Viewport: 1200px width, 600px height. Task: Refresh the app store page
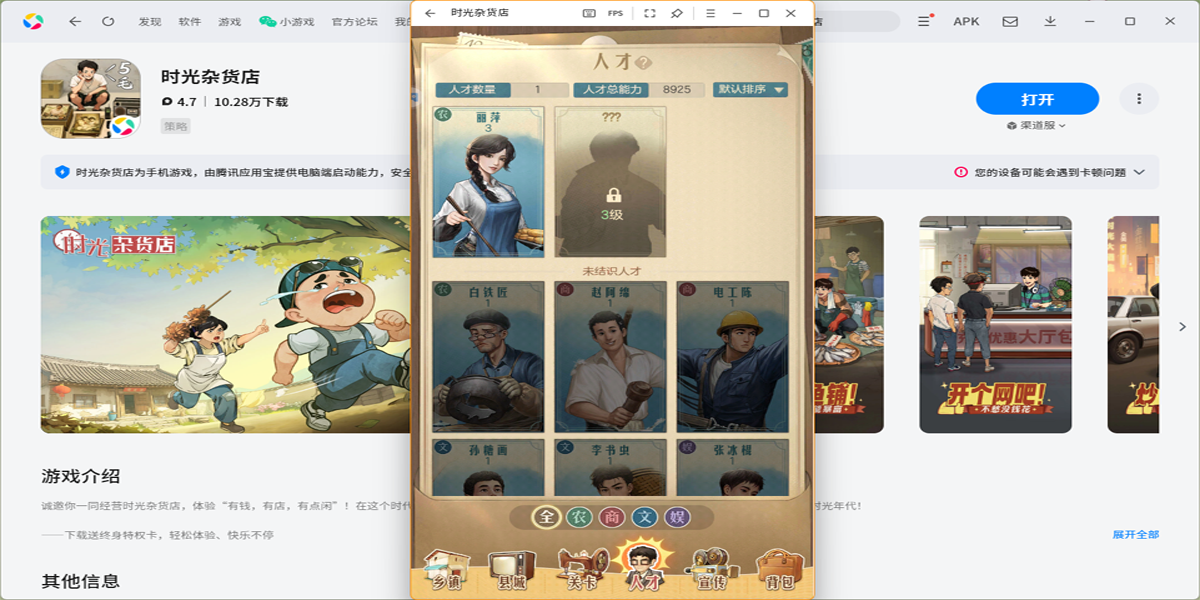point(108,21)
